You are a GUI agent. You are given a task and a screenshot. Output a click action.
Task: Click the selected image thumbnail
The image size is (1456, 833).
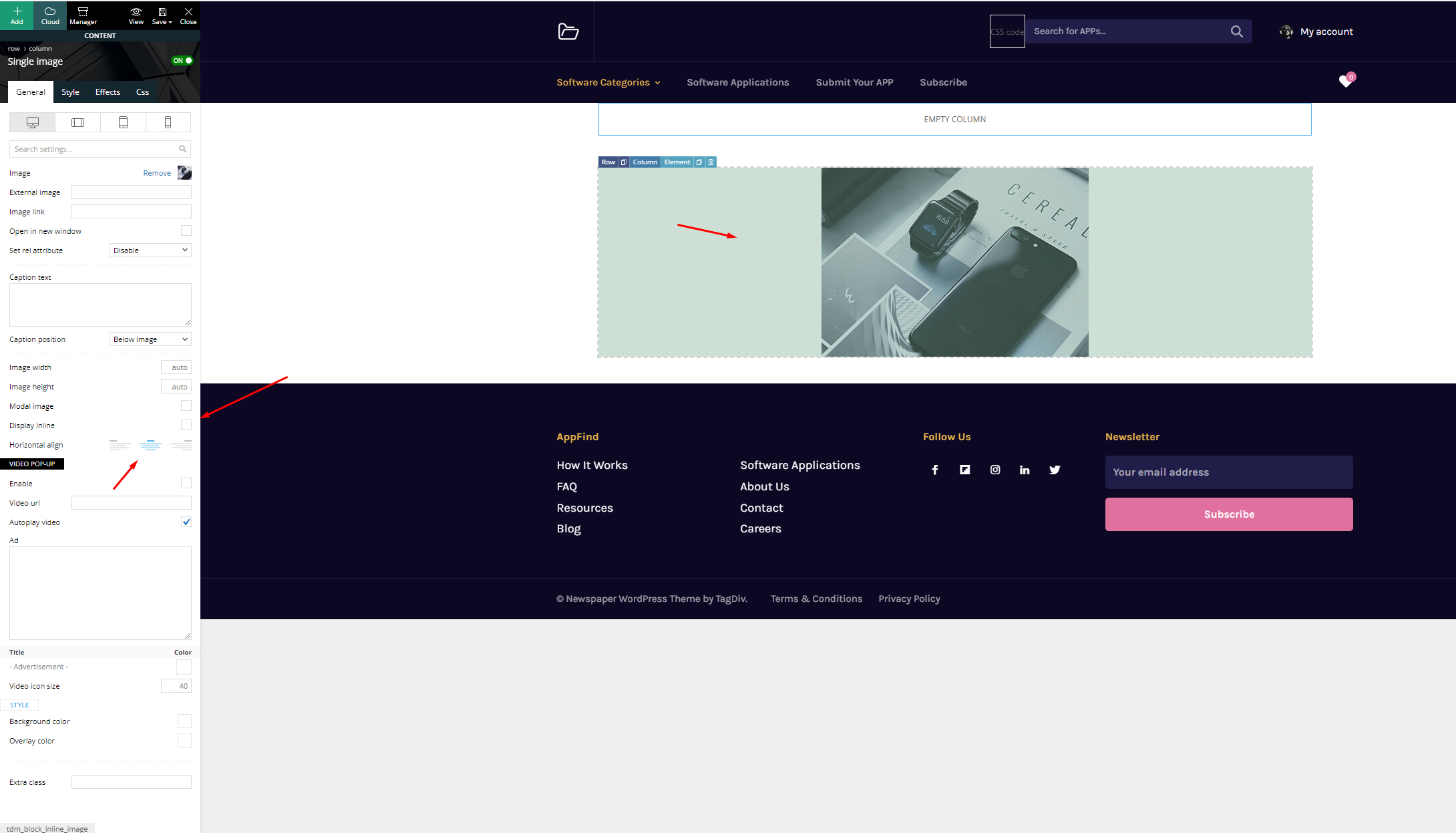click(184, 173)
